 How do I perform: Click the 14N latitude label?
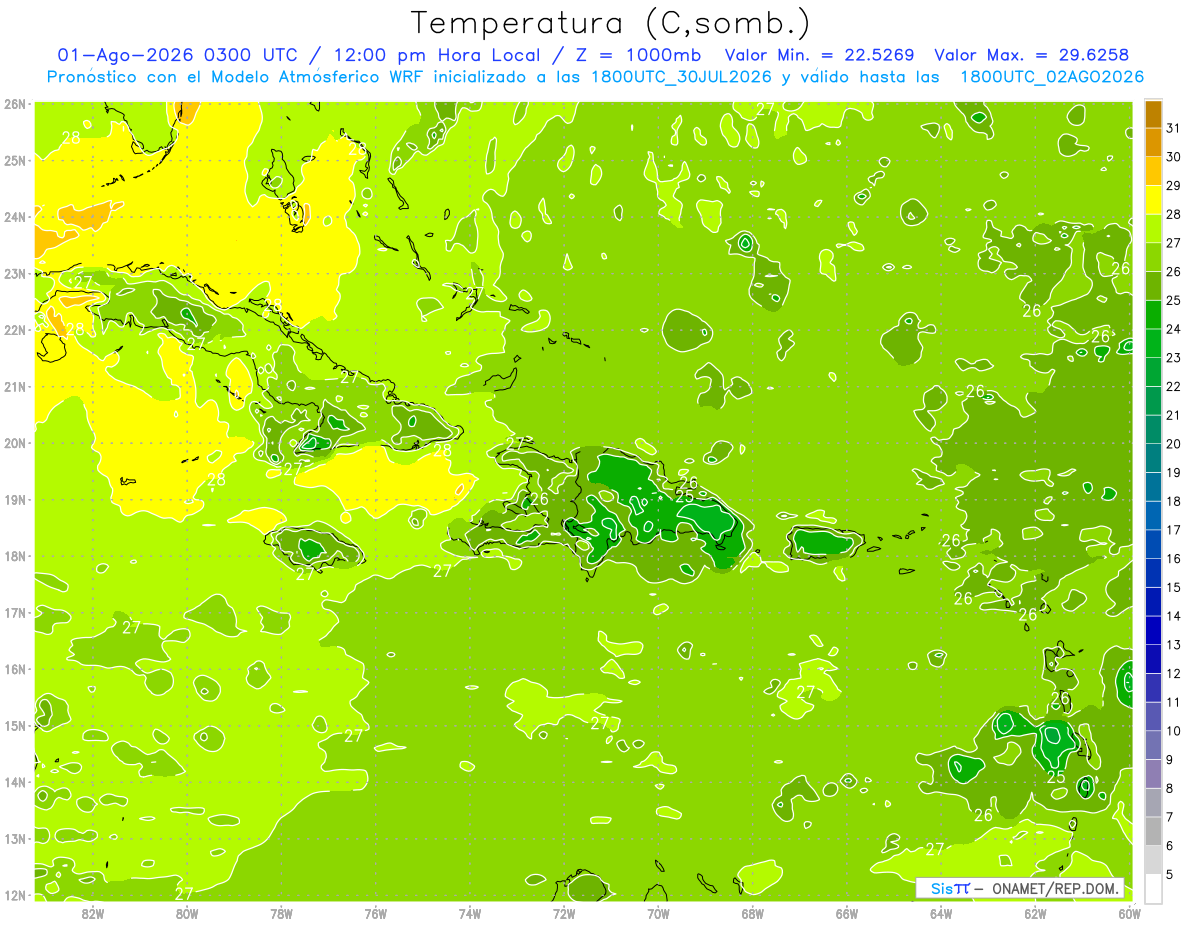click(15, 782)
